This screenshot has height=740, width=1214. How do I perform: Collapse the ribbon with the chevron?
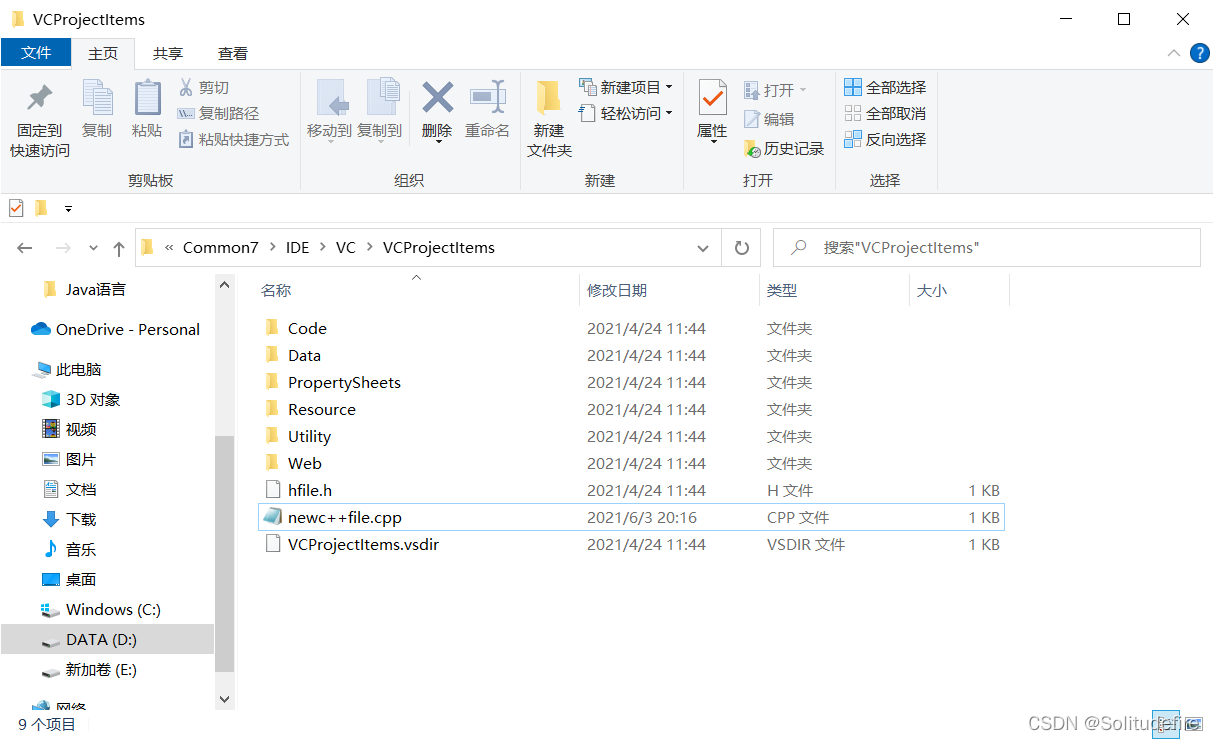(x=1173, y=53)
